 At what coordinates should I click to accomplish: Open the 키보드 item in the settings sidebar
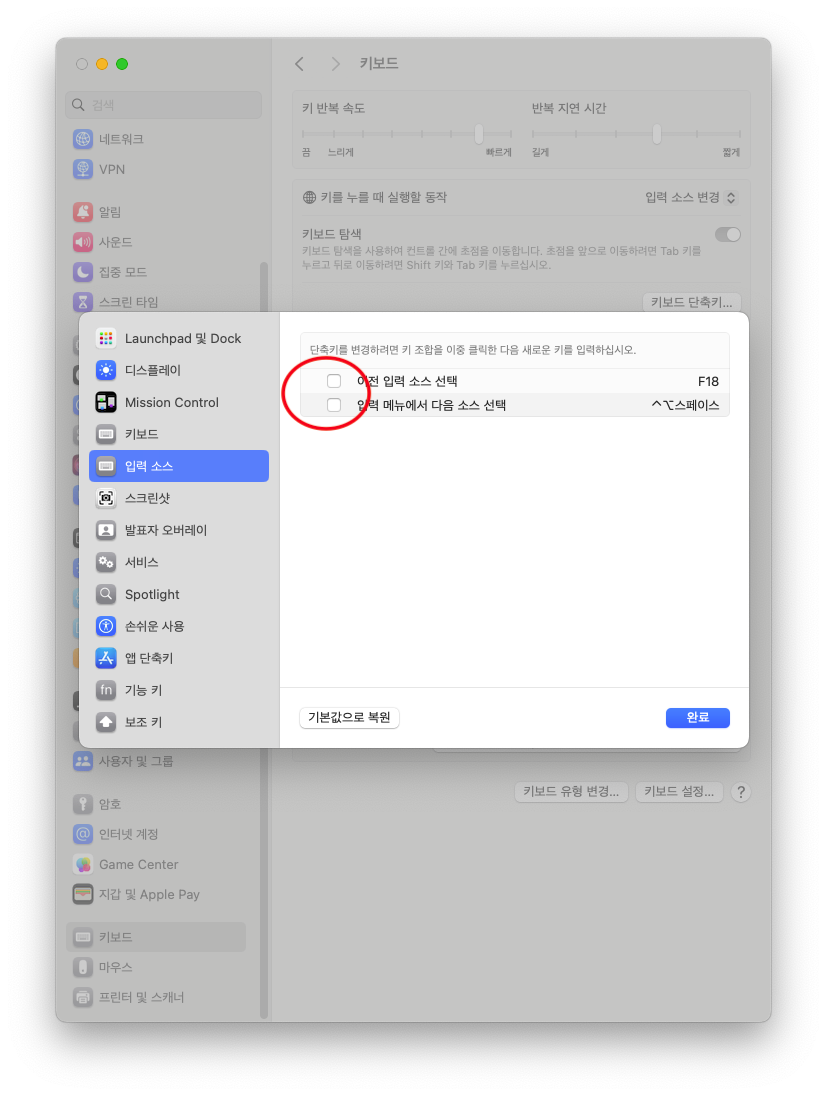156,937
